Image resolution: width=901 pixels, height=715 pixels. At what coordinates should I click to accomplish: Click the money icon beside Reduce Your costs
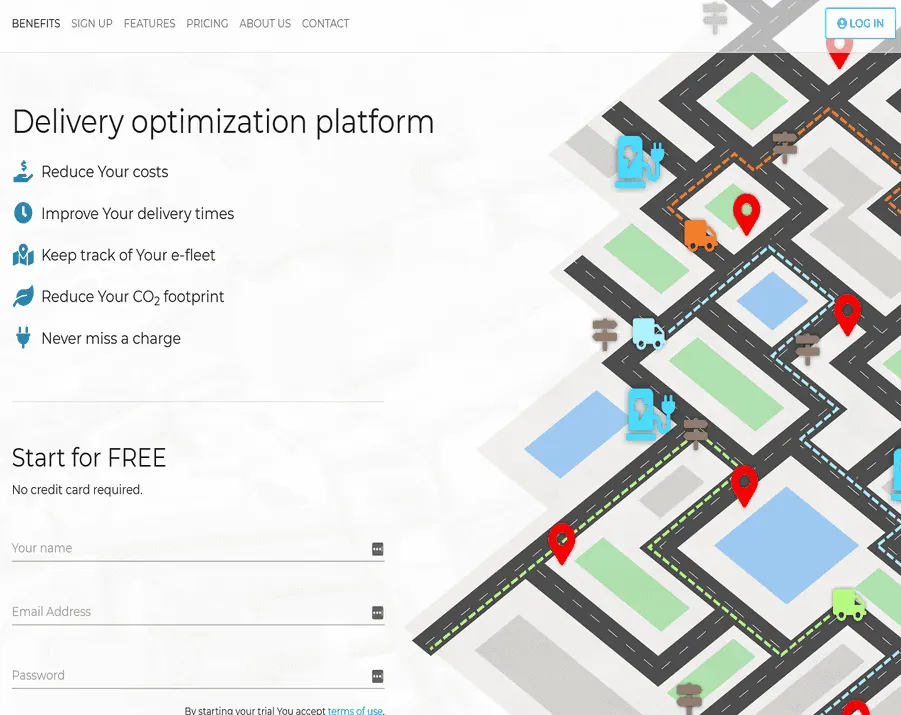pyautogui.click(x=22, y=171)
